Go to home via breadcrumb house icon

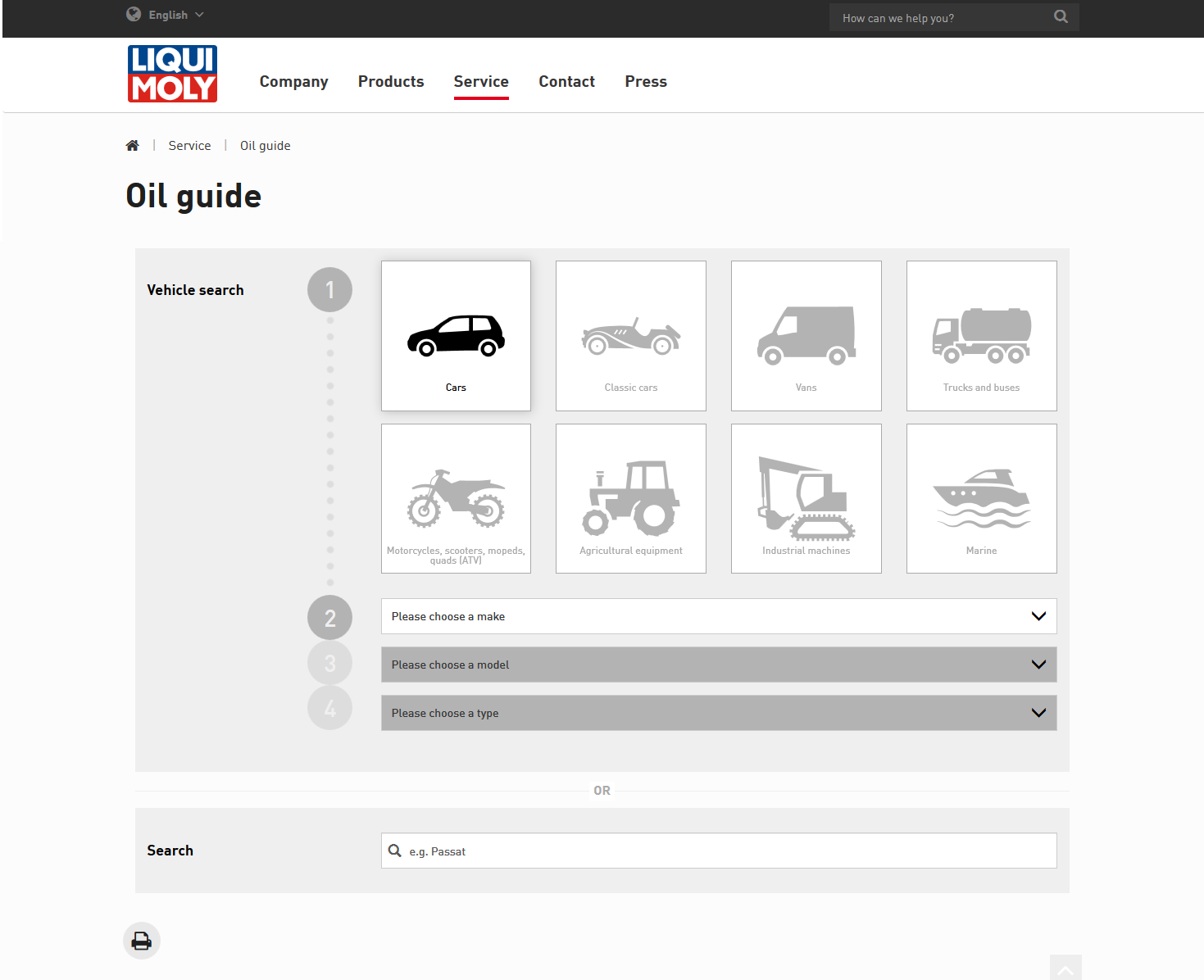coord(132,146)
